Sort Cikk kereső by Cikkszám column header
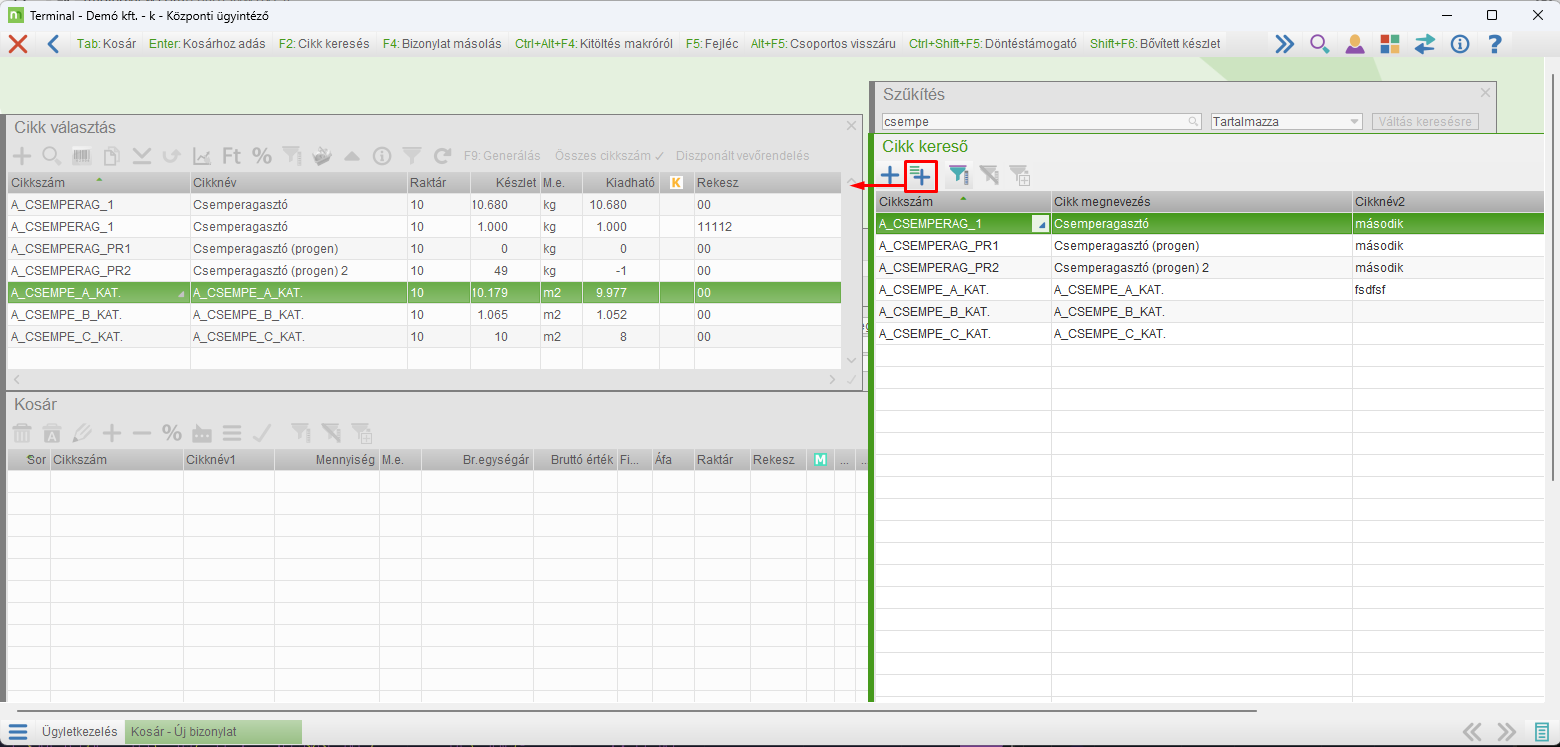1560x747 pixels. point(963,202)
